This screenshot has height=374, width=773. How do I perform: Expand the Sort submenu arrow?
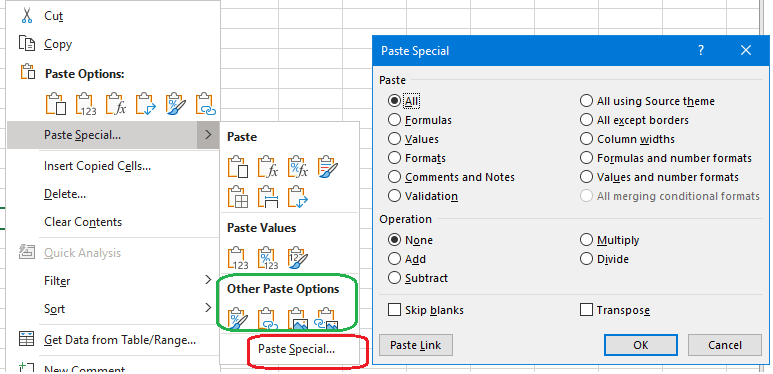click(x=208, y=308)
